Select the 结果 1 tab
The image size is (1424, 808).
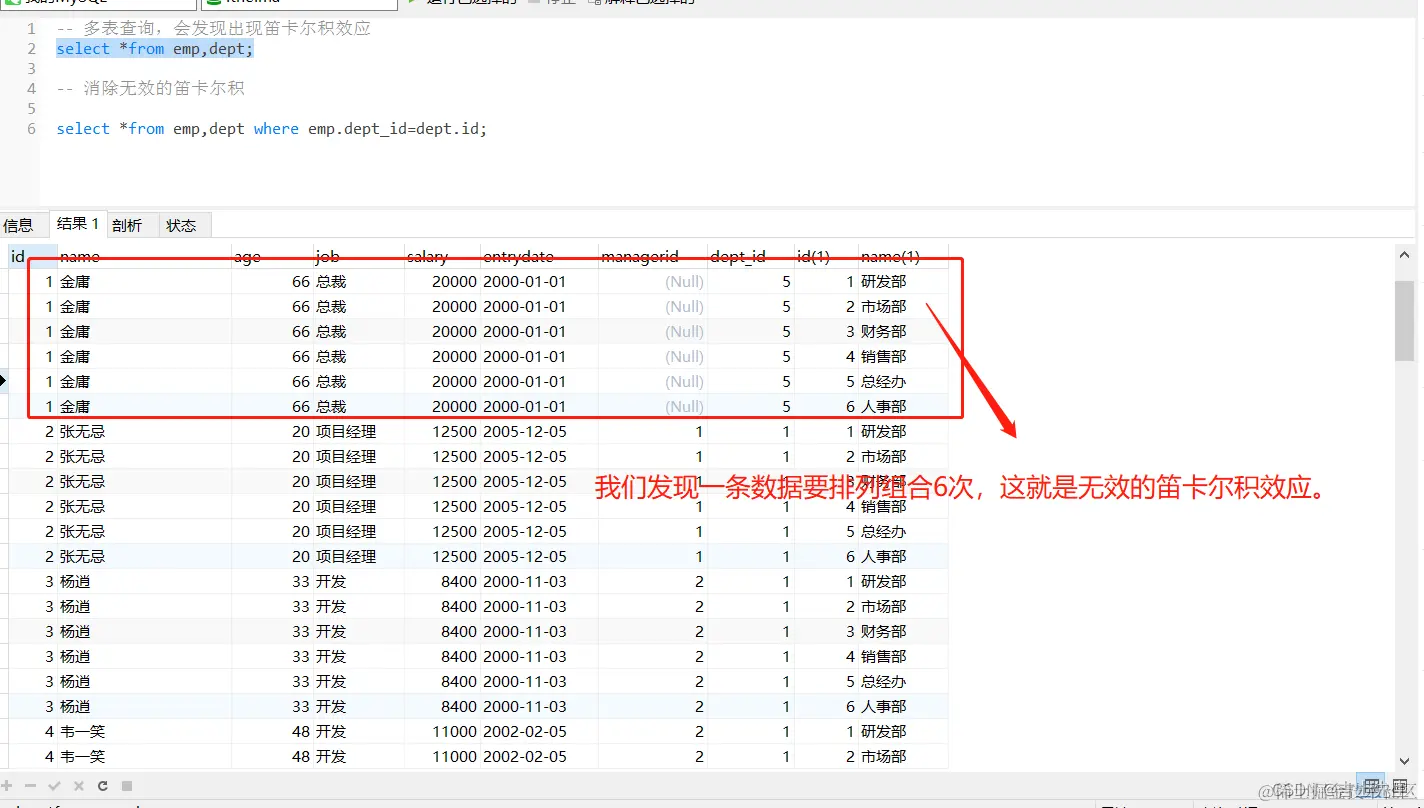click(x=78, y=224)
